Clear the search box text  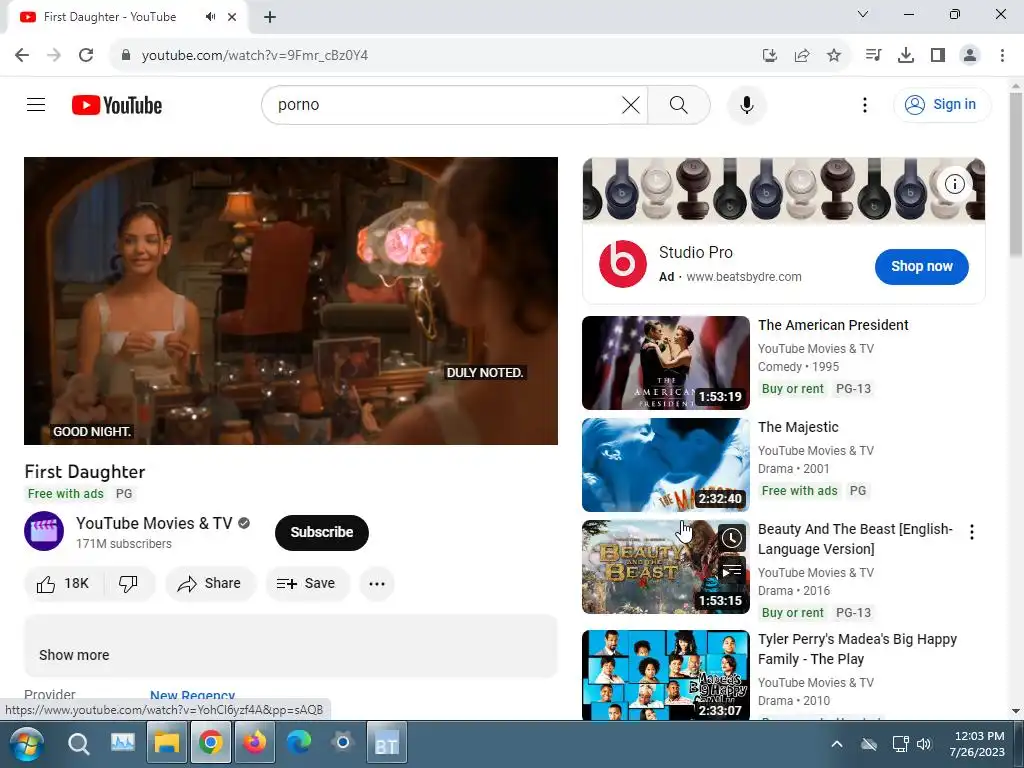tap(631, 104)
